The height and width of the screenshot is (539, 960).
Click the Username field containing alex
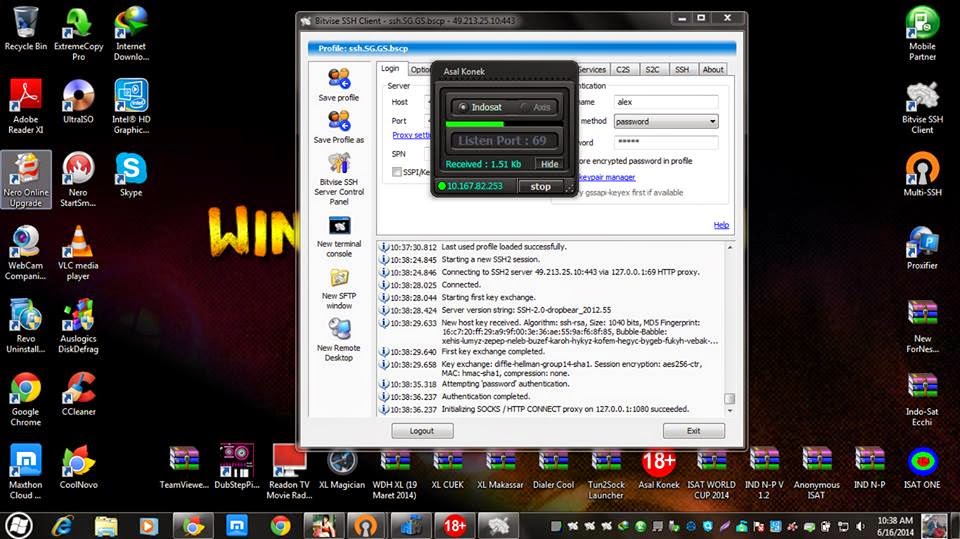tap(666, 102)
